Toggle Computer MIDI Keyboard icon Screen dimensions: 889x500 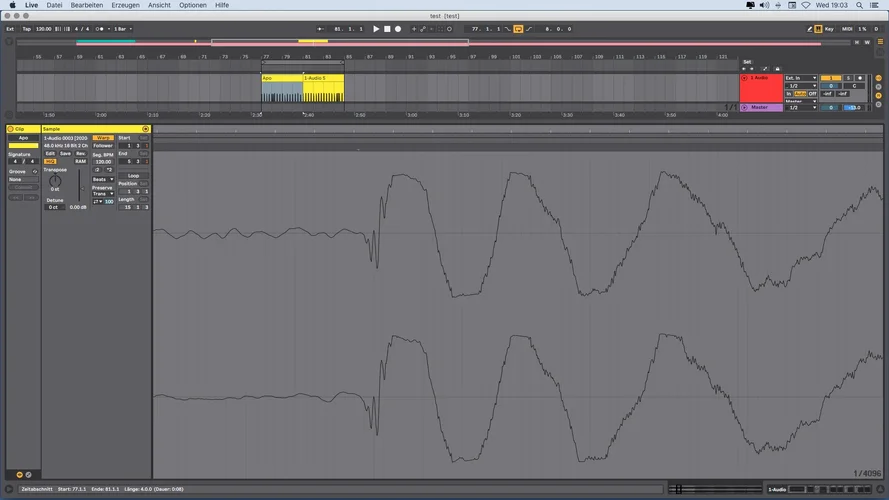pos(818,29)
